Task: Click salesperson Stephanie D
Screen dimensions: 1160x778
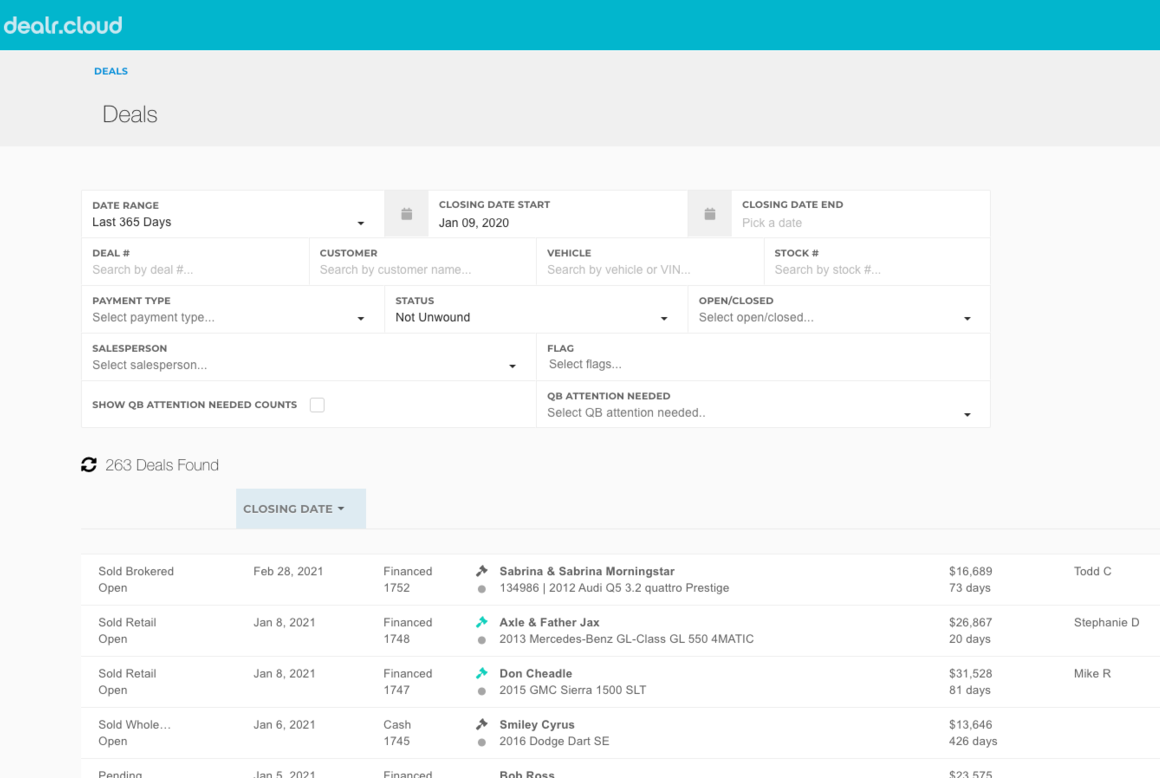Action: pos(1106,622)
